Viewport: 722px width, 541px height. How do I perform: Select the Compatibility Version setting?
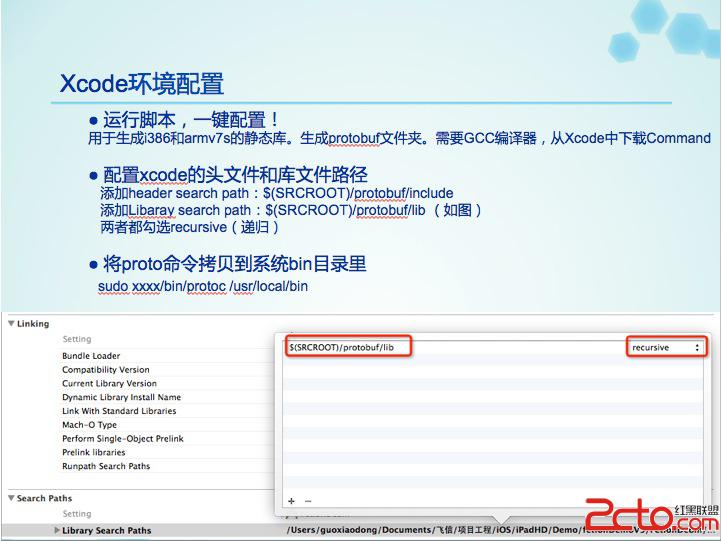pyautogui.click(x=106, y=369)
